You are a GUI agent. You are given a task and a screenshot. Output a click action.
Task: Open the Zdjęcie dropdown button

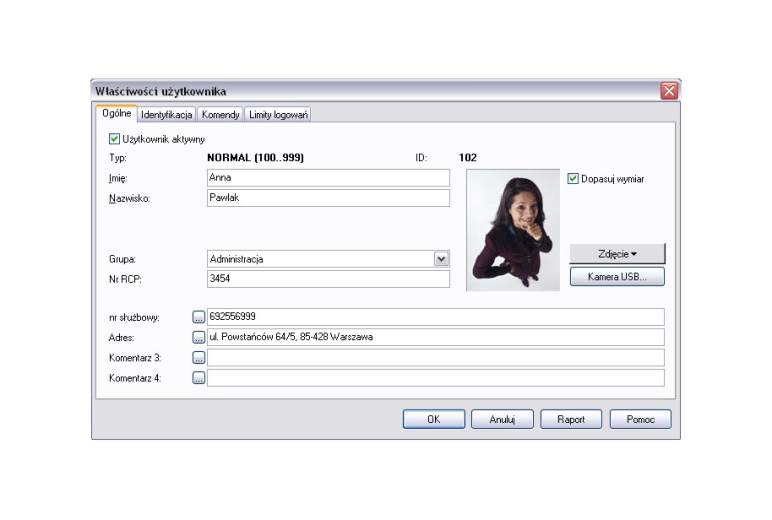(617, 254)
